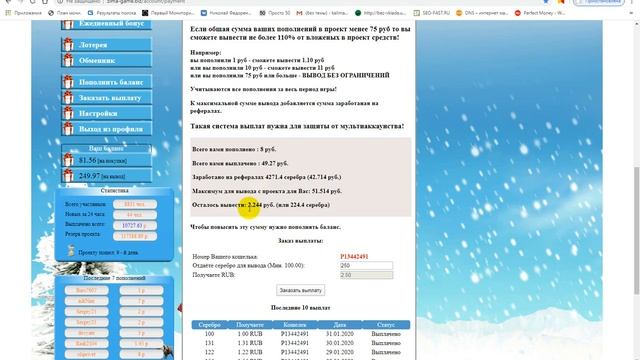Image resolution: width=640 pixels, height=360 pixels.
Task: Open the Приложения apps bookmark icon
Action: 8,13
